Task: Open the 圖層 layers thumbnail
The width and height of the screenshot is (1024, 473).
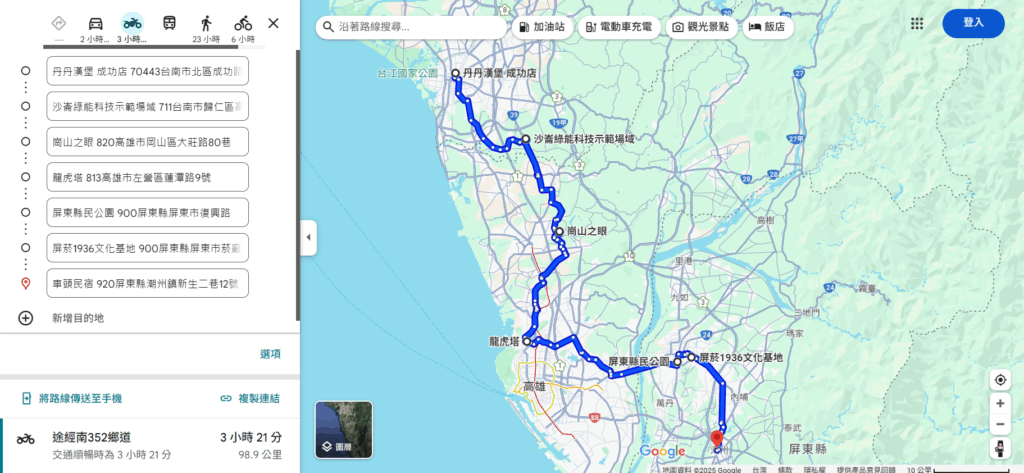Action: [x=344, y=430]
